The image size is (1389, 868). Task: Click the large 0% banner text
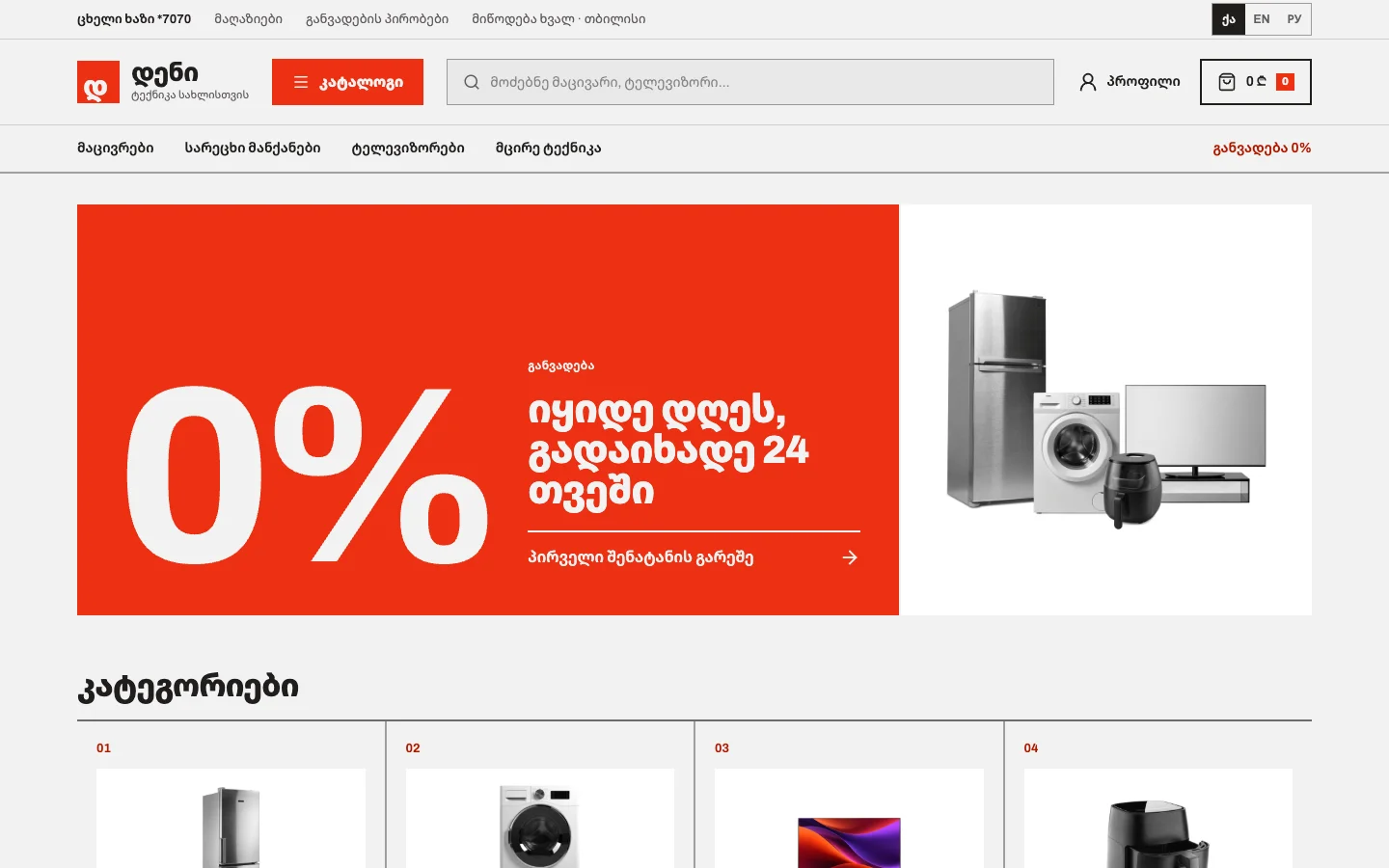pos(307,475)
